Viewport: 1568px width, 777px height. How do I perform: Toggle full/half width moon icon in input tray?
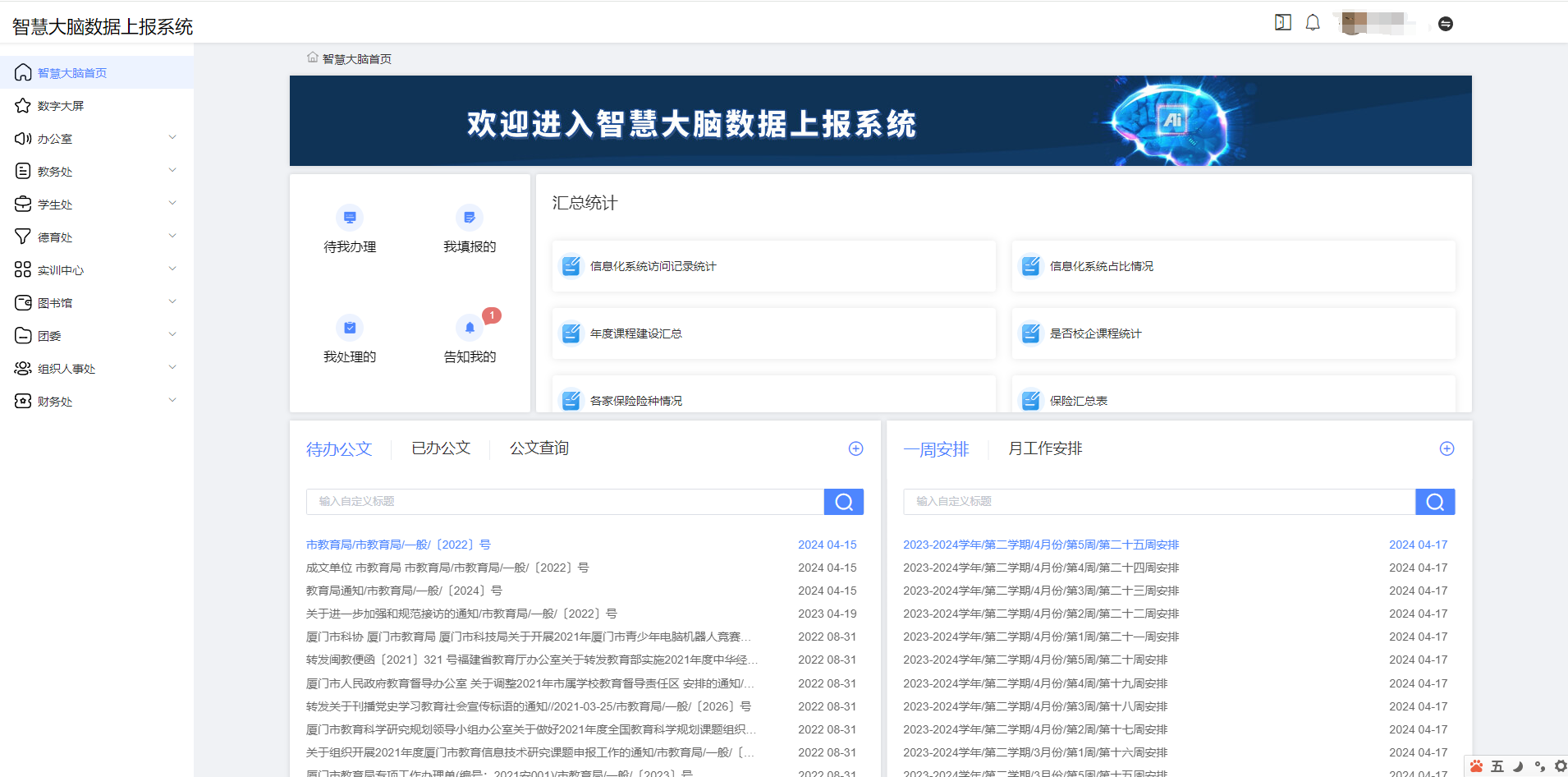click(x=1518, y=766)
